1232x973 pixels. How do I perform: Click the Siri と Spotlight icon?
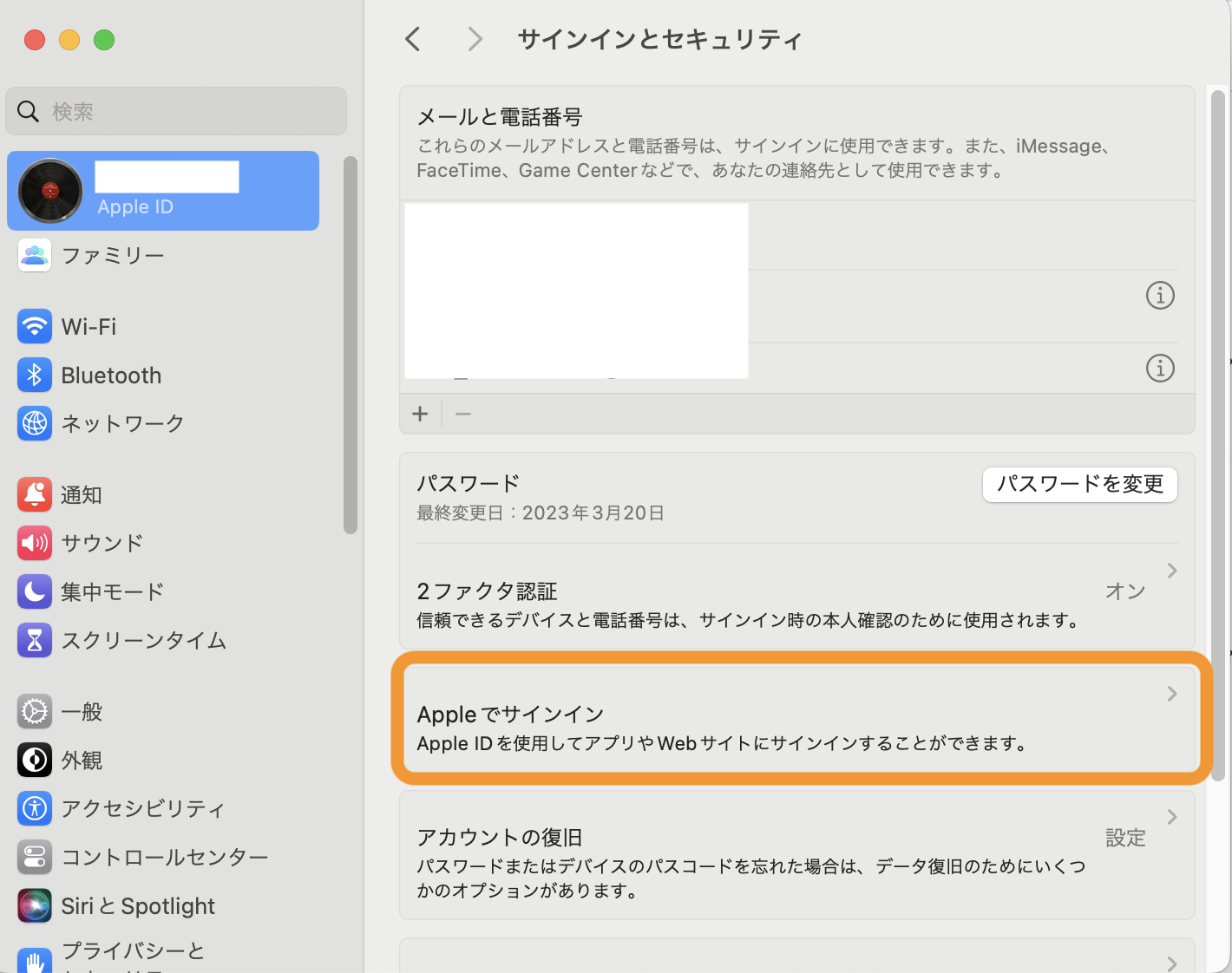pos(35,905)
